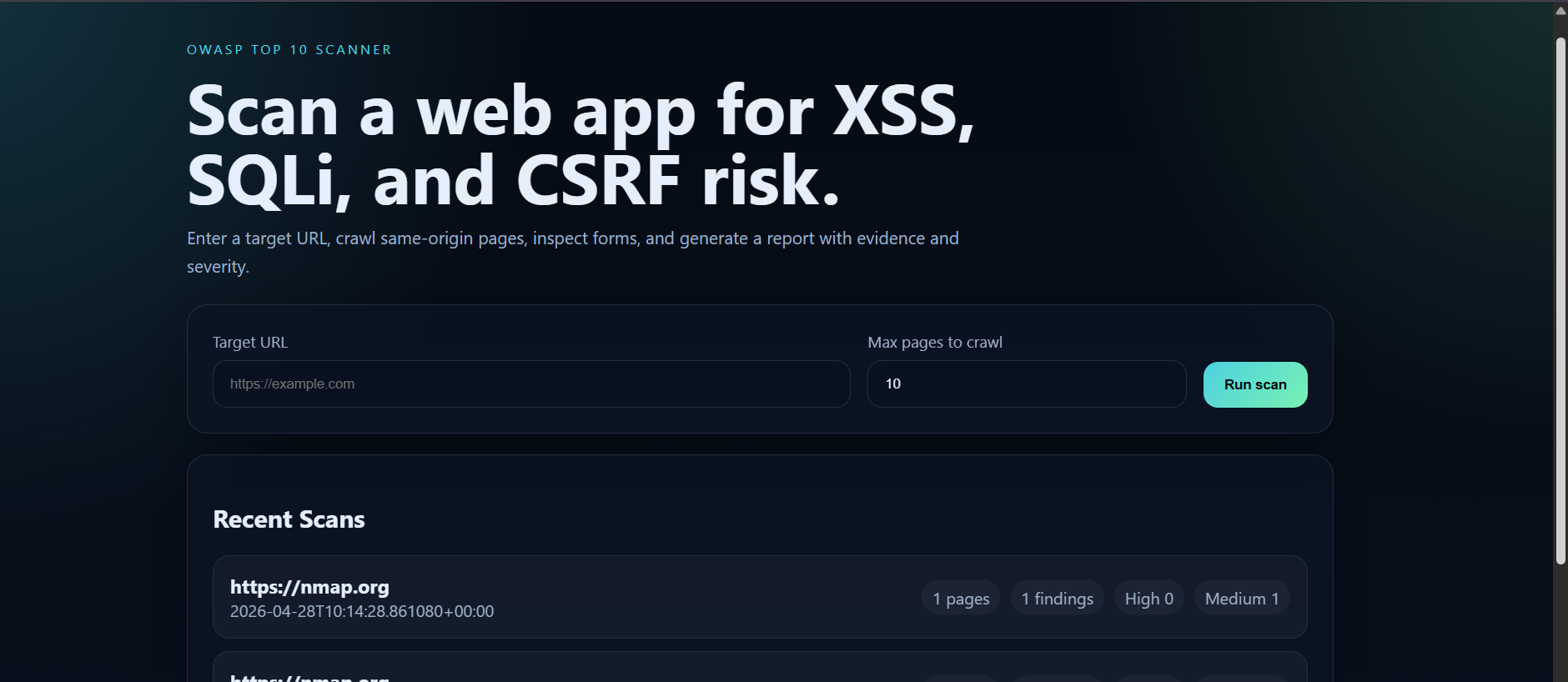Select the 1 pages badge
This screenshot has height=682, width=1568.
click(x=961, y=598)
